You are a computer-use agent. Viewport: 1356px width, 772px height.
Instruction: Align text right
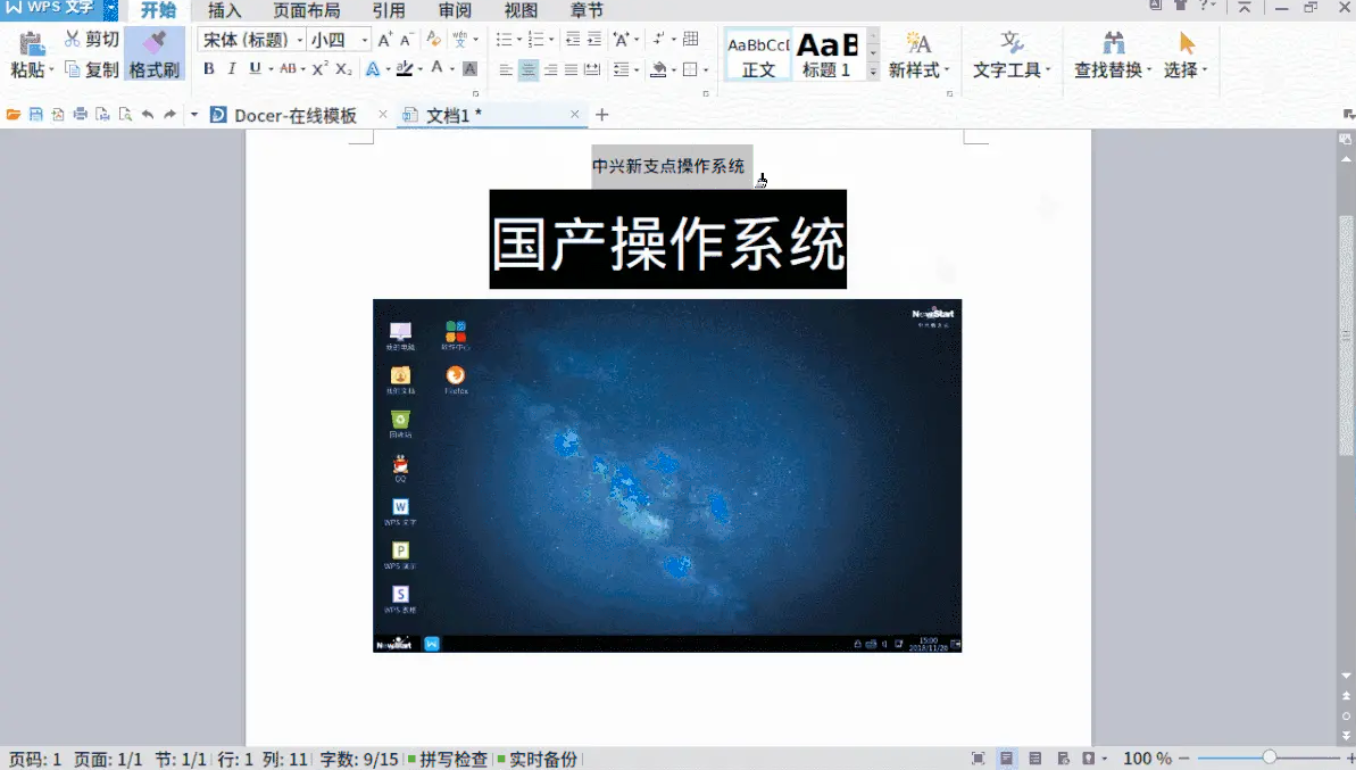(550, 70)
